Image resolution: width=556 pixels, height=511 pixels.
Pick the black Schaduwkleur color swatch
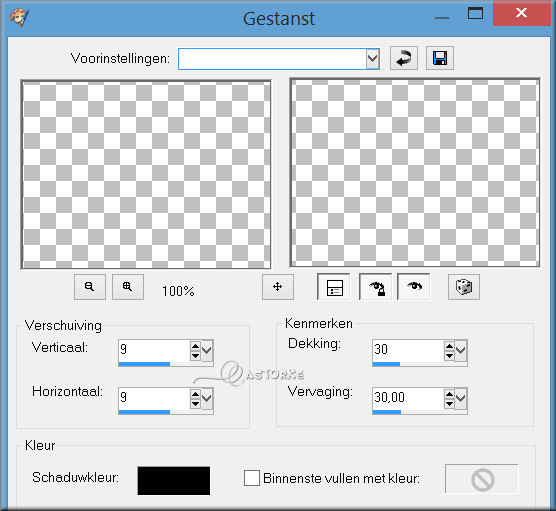click(174, 481)
